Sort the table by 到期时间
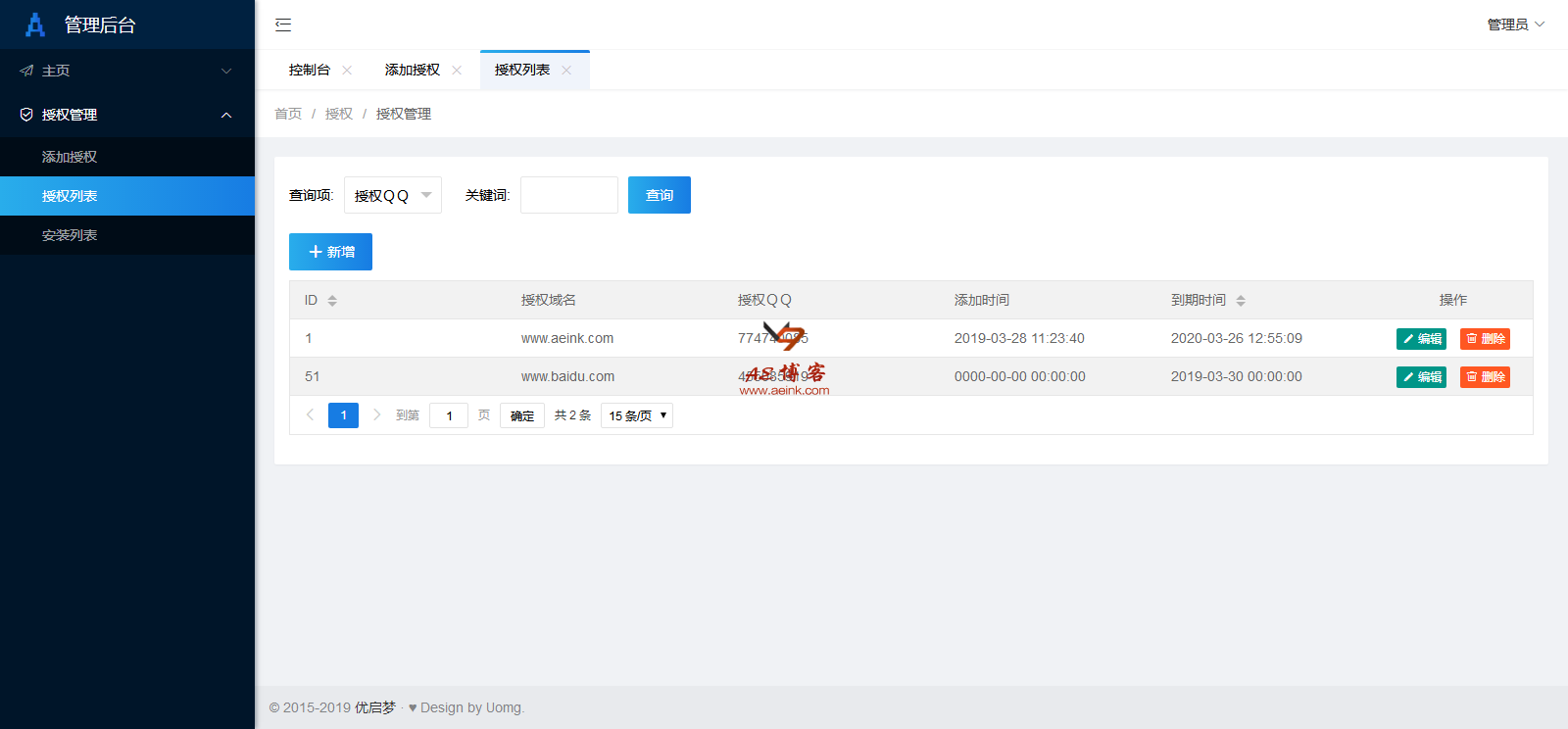The width and height of the screenshot is (1568, 729). coord(1241,301)
